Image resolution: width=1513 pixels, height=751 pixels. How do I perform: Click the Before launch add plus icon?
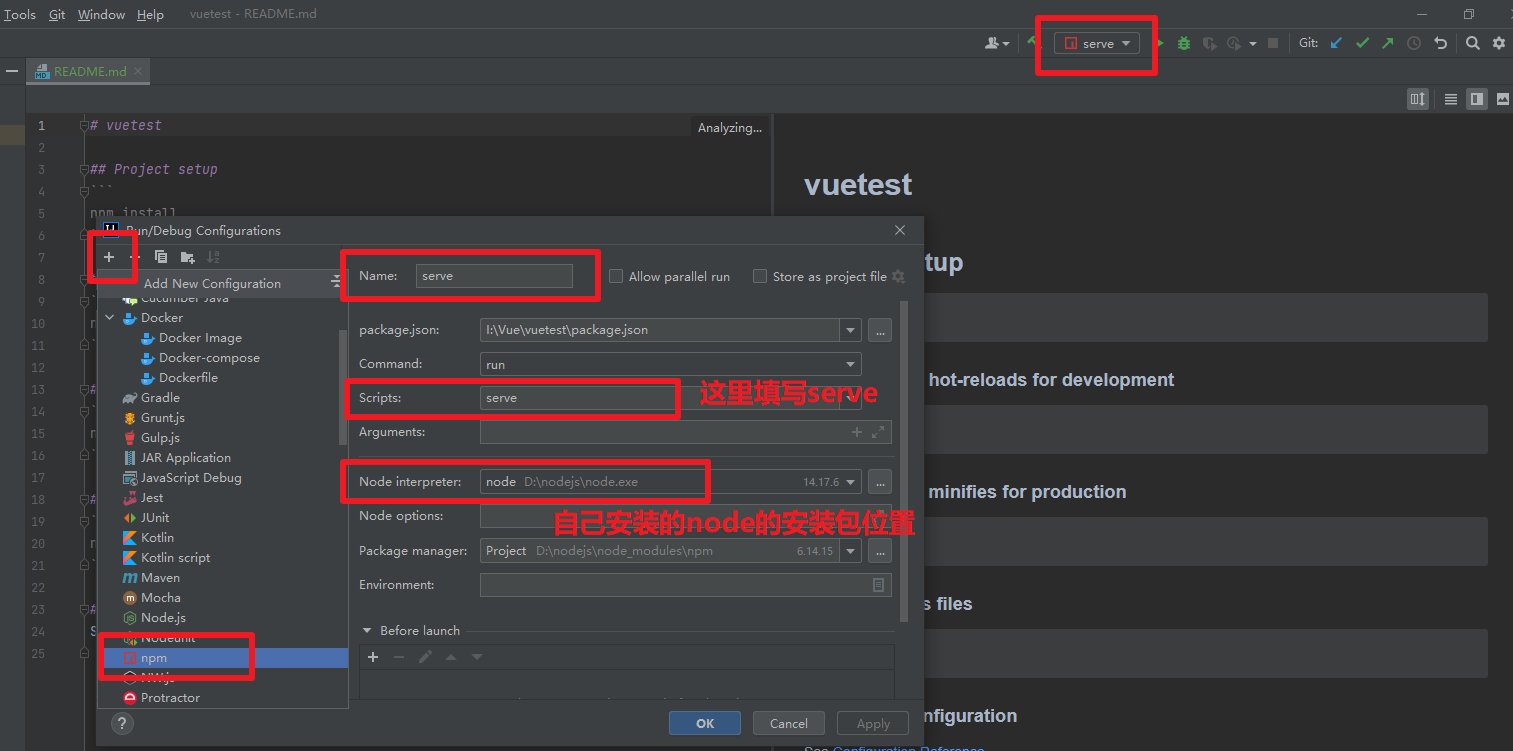tap(373, 657)
